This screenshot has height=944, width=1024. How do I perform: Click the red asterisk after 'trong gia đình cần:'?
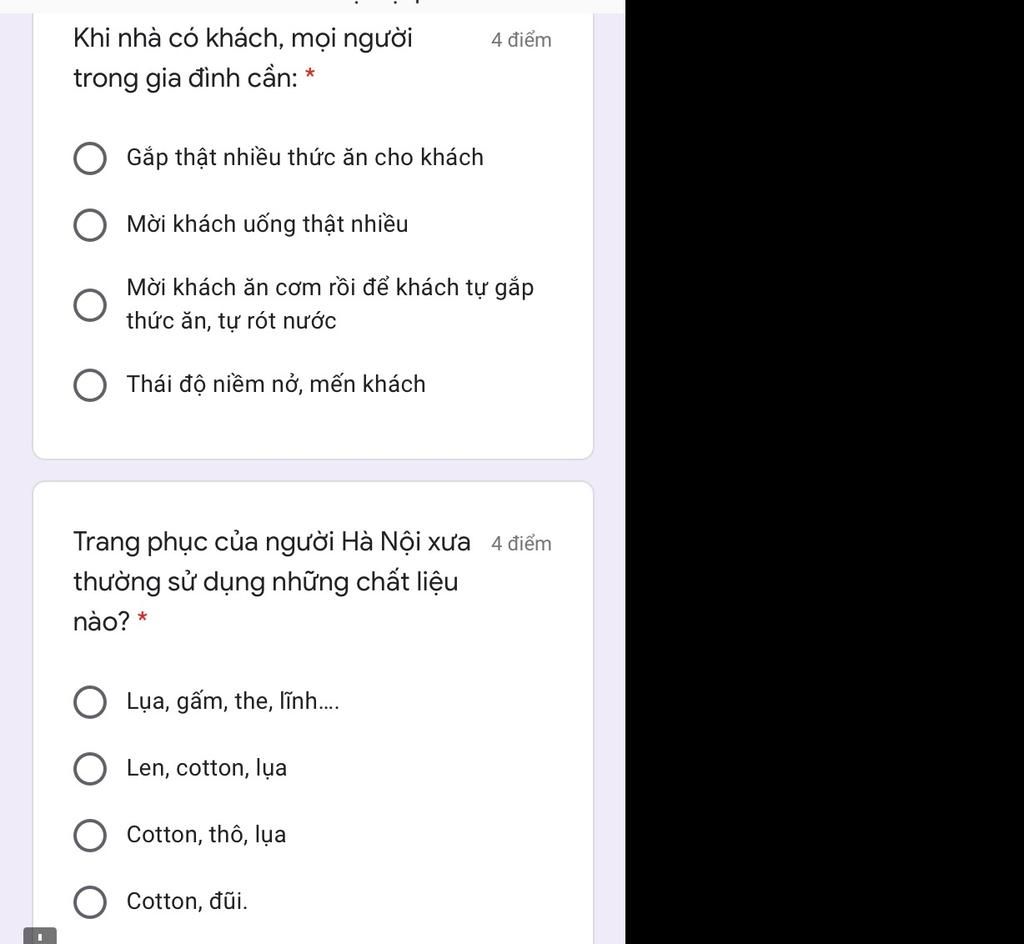(310, 74)
